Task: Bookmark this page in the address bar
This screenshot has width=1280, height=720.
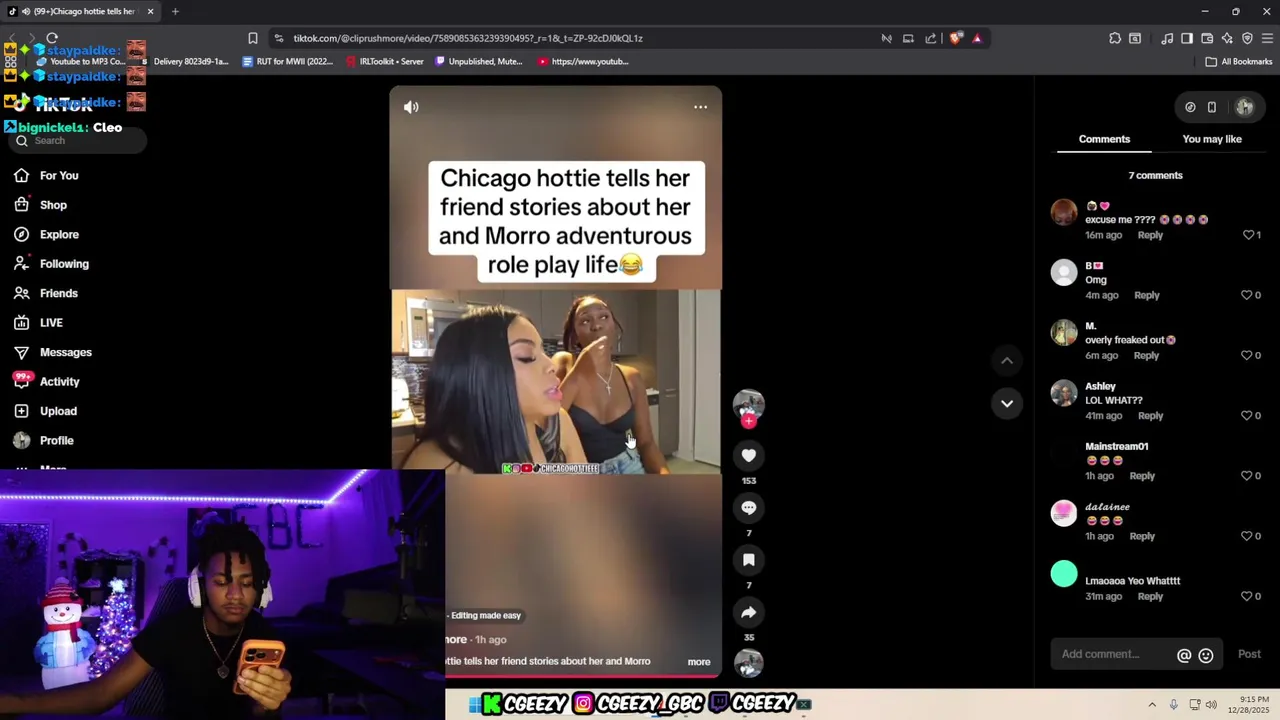Action: click(x=253, y=38)
